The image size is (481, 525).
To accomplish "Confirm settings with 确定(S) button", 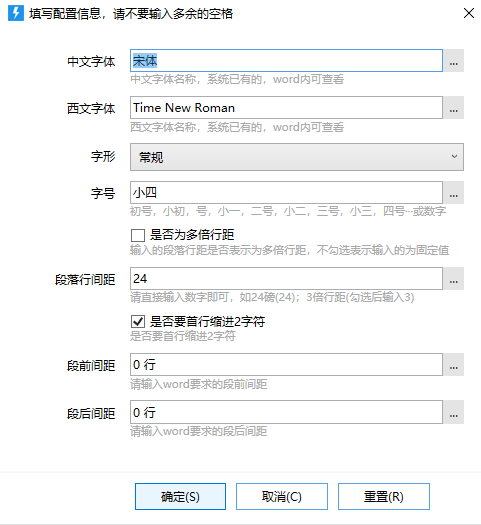I will tap(180, 497).
